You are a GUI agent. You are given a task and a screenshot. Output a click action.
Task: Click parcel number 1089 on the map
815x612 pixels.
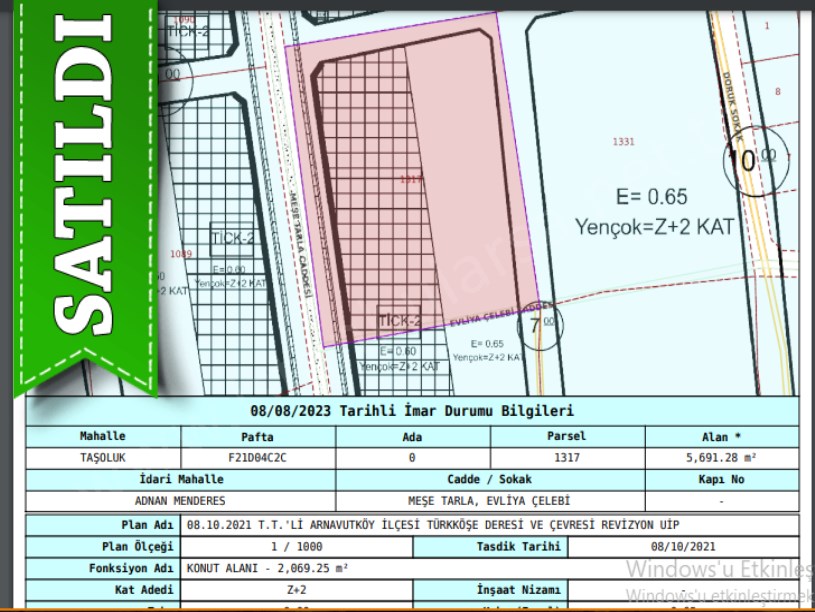click(181, 254)
